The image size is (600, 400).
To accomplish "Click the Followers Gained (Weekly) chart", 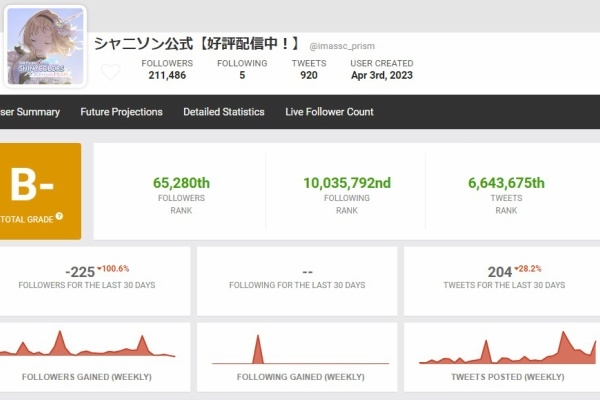I will [x=87, y=344].
